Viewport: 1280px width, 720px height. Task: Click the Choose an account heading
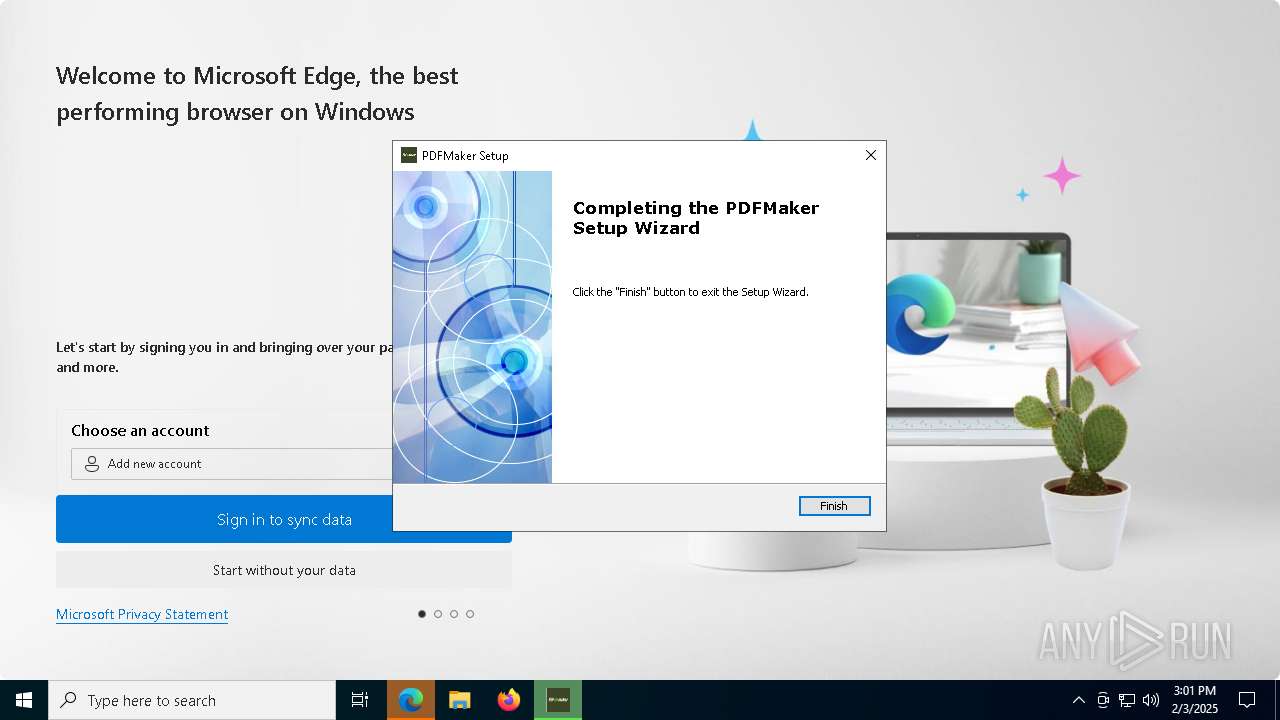(x=140, y=430)
